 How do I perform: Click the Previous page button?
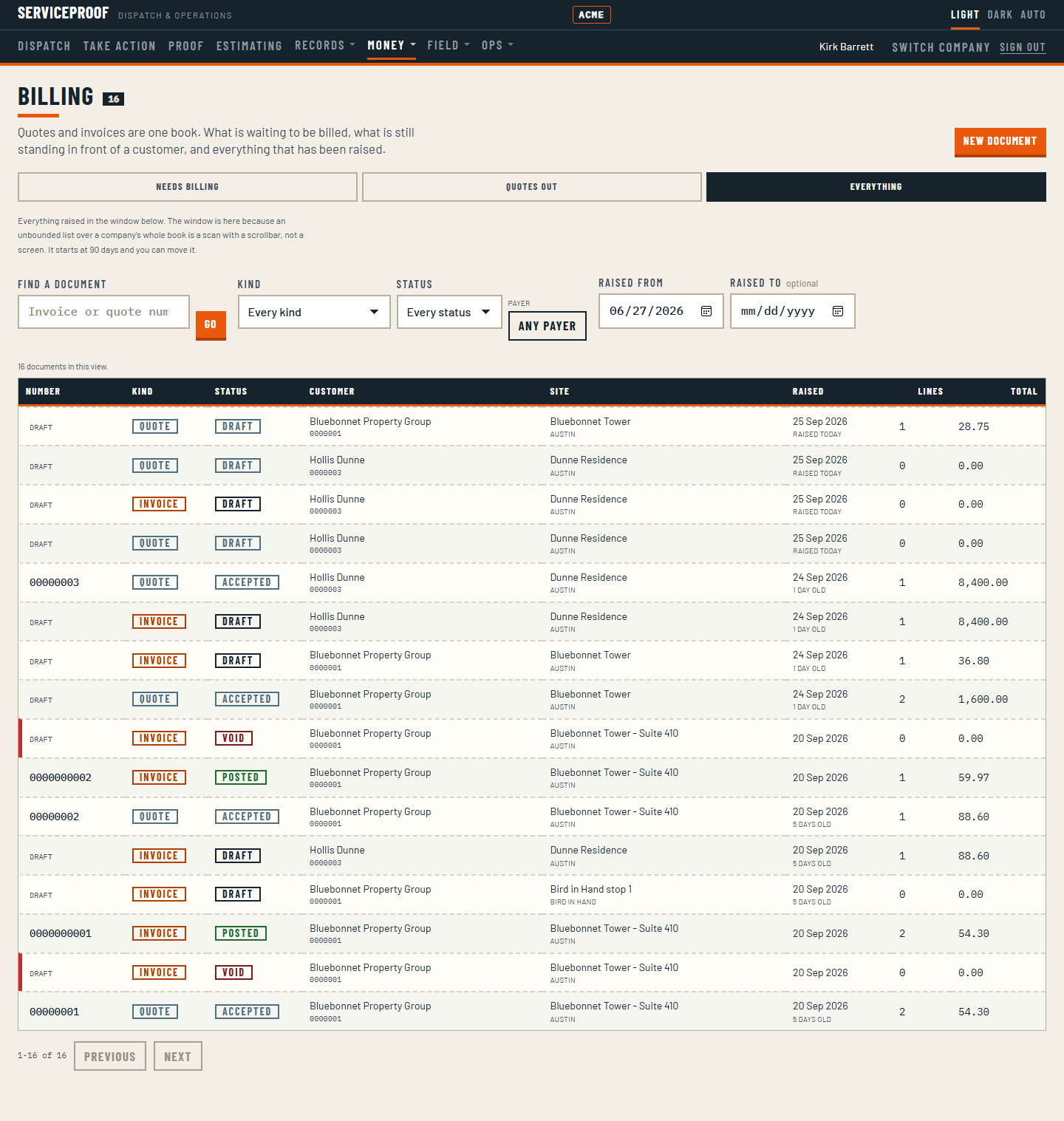pos(110,1056)
